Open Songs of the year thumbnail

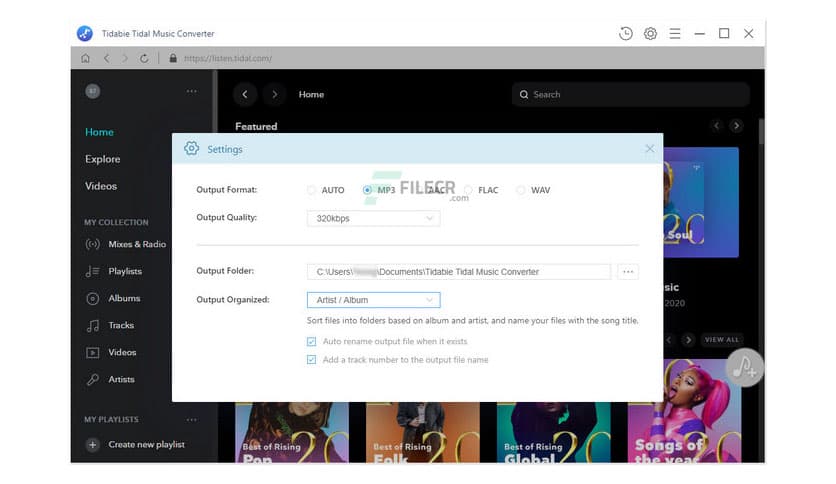point(684,410)
